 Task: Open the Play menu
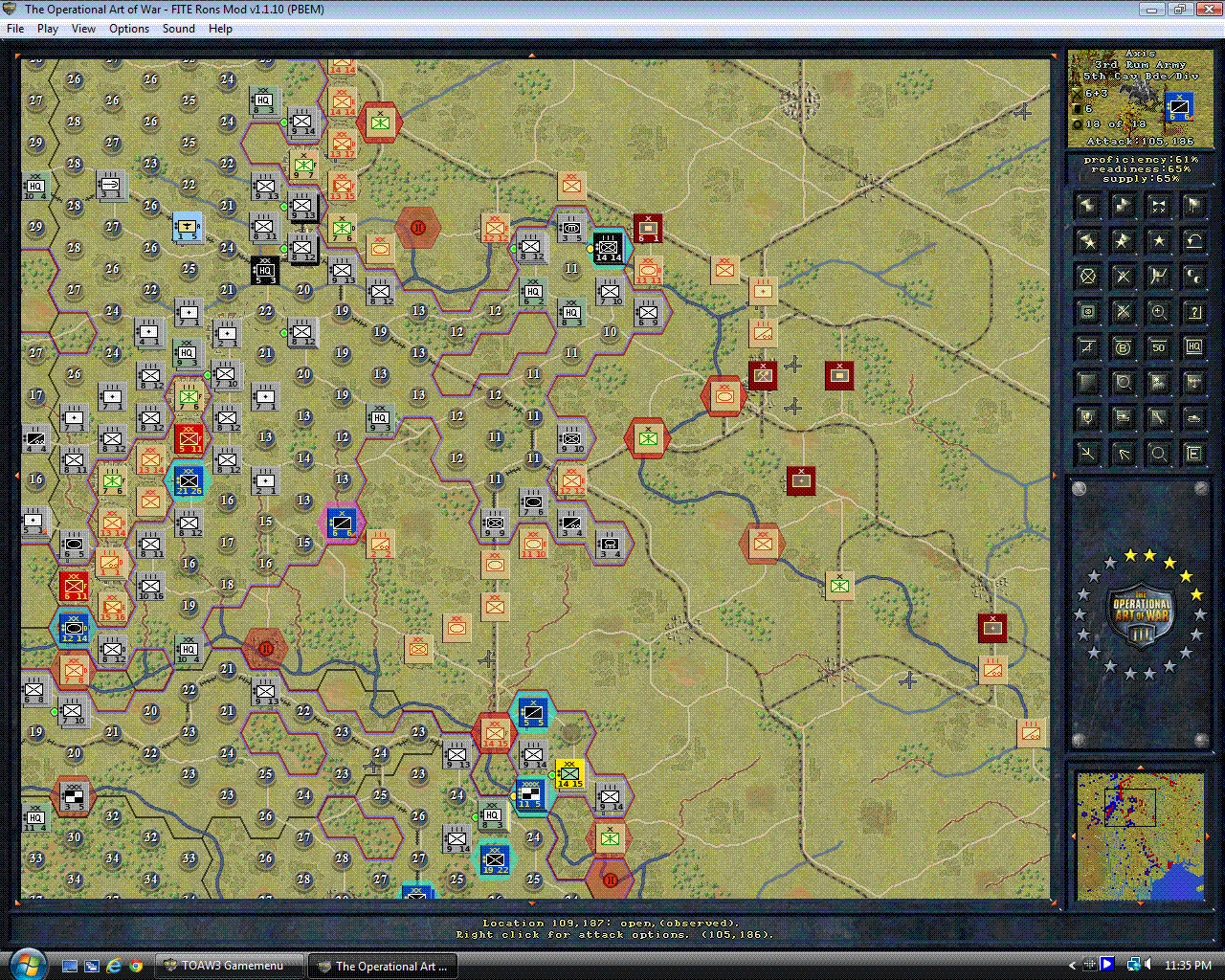(47, 29)
